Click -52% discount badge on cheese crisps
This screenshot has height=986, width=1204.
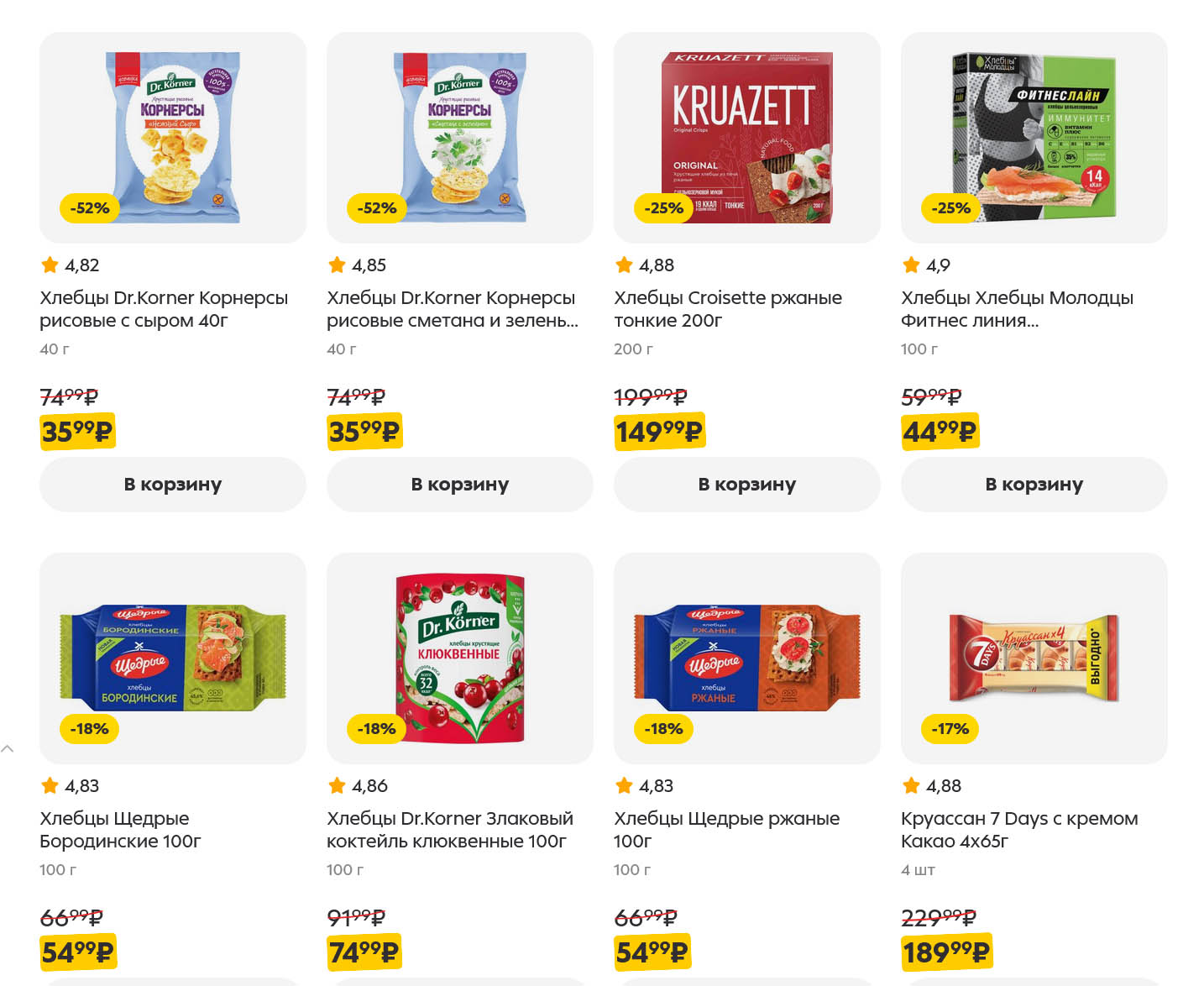tap(89, 208)
